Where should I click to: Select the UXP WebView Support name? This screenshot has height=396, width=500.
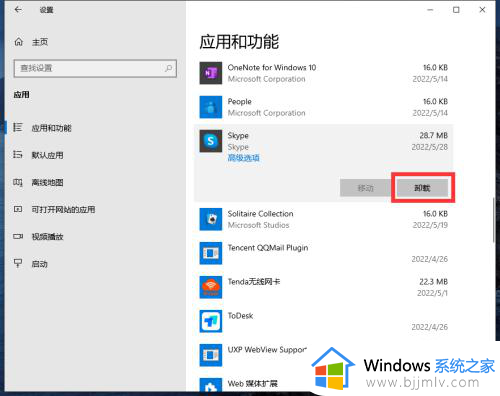tap(267, 350)
